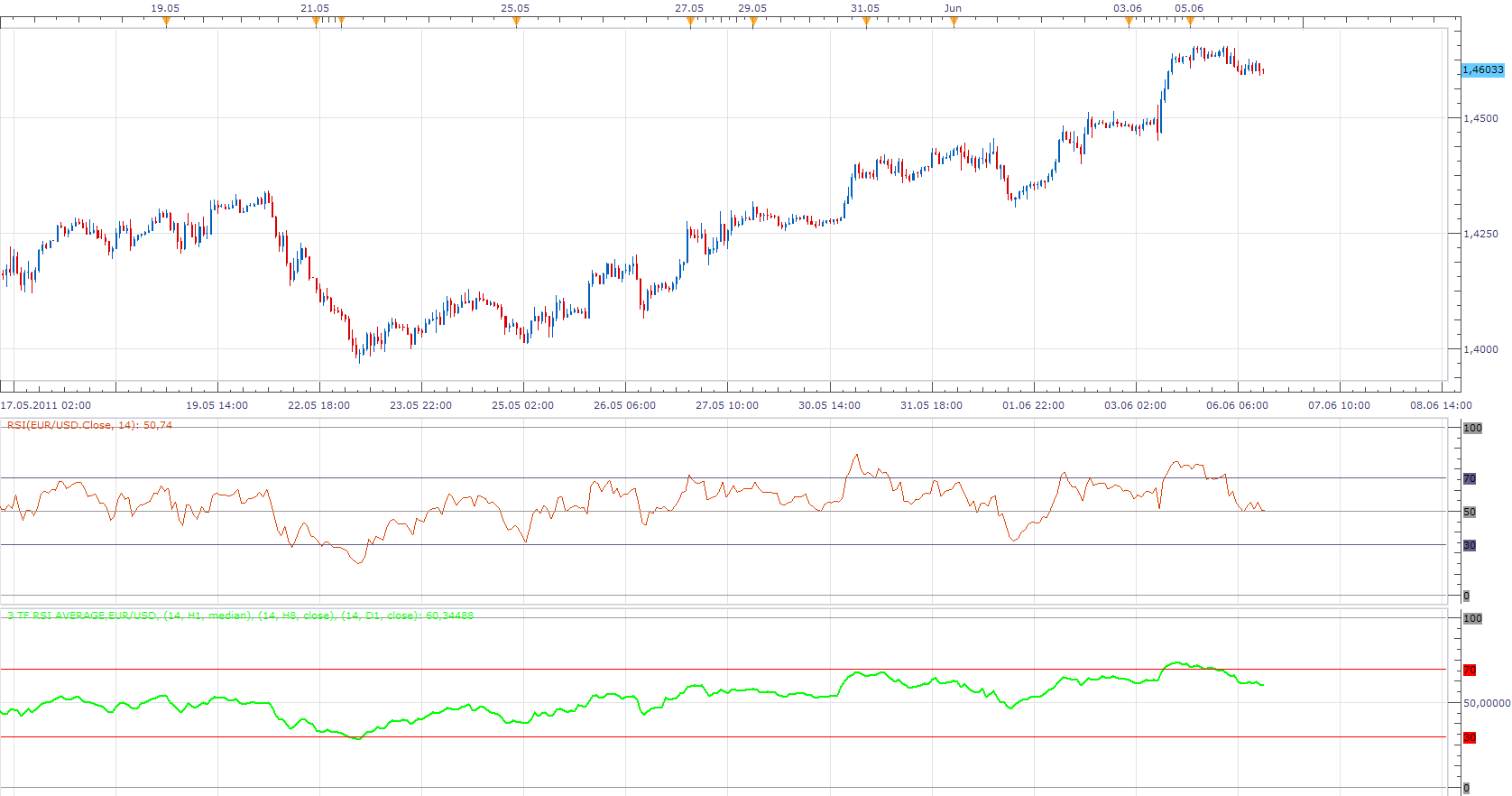The width and height of the screenshot is (1512, 796).
Task: Click the 01.06 22:00 time axis label
Action: coord(1033,405)
